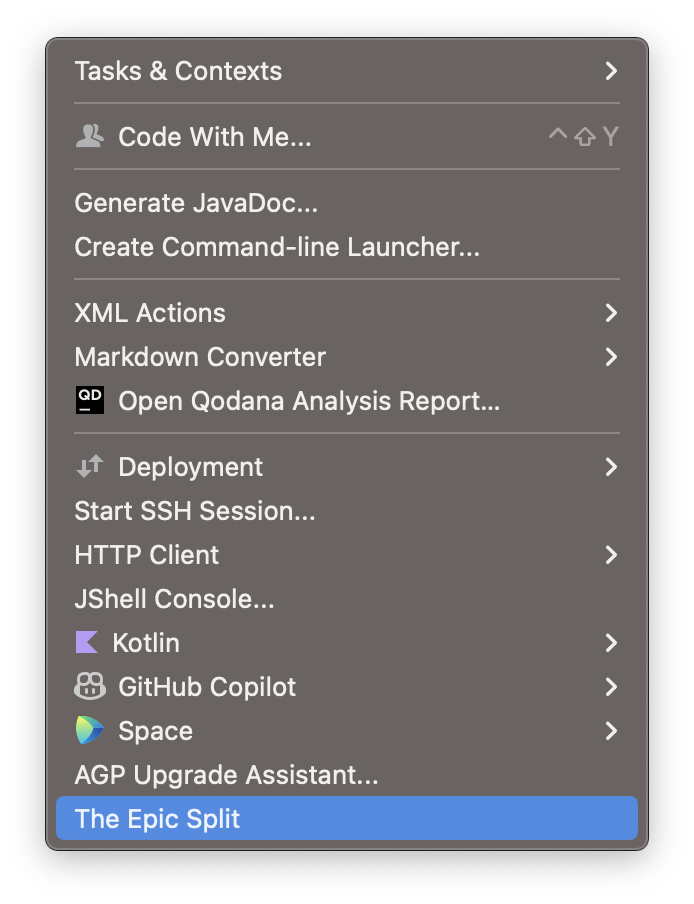Click the GitHub Copilot icon

[89, 687]
